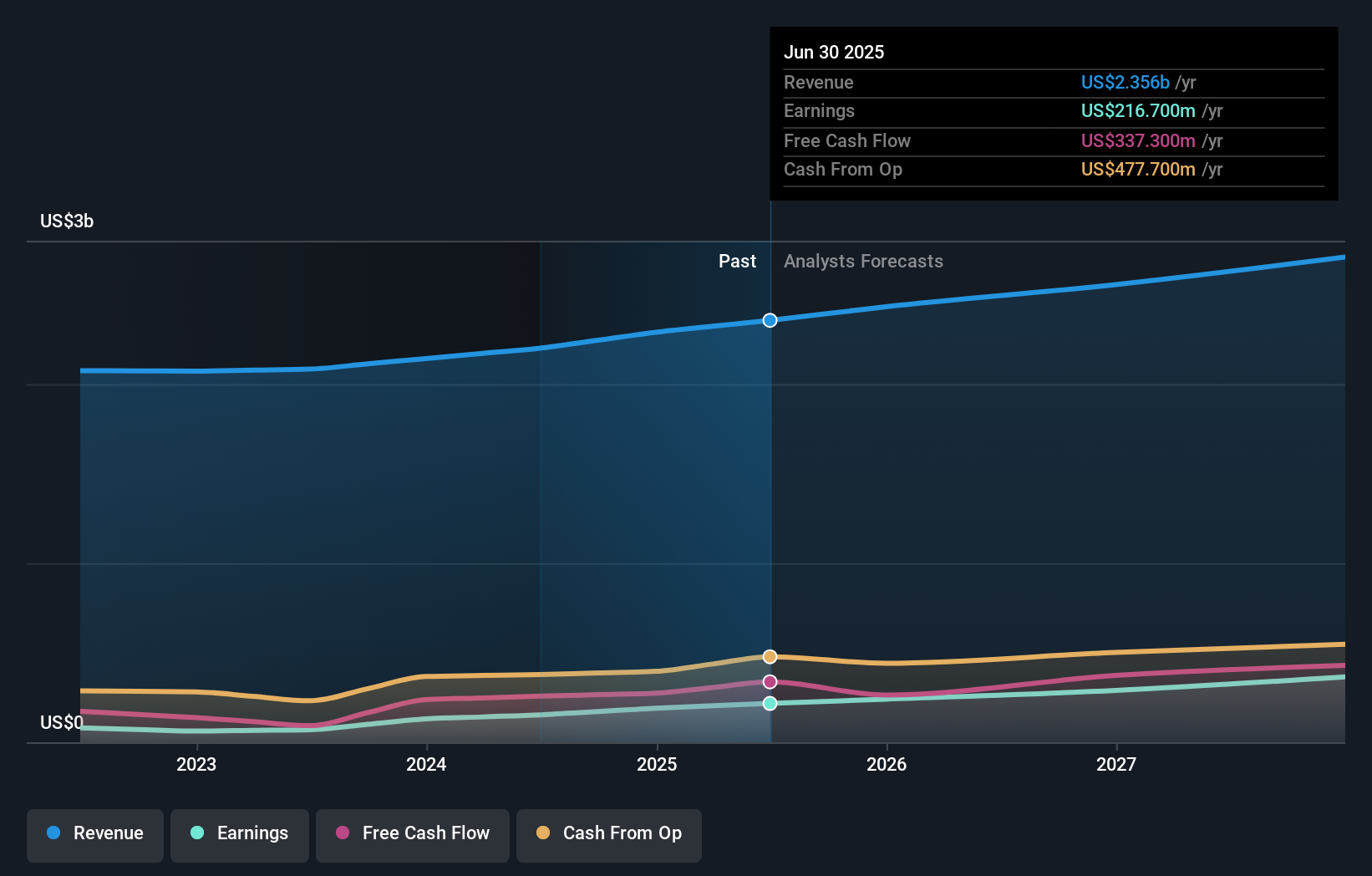Select the teal Earnings data point marker
This screenshot has width=1372, height=876.
pyautogui.click(x=769, y=703)
